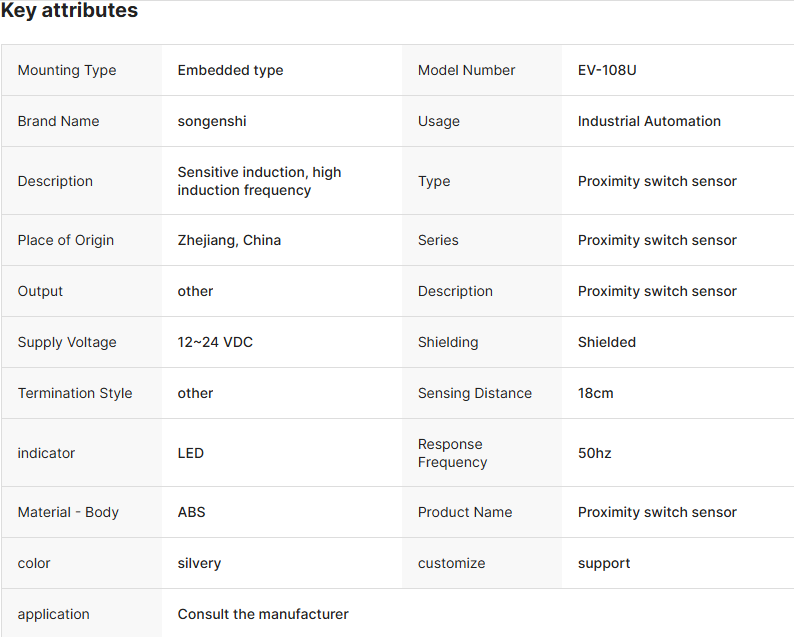Click the "Product Name" attribute label
This screenshot has width=794, height=637.
[x=465, y=512]
